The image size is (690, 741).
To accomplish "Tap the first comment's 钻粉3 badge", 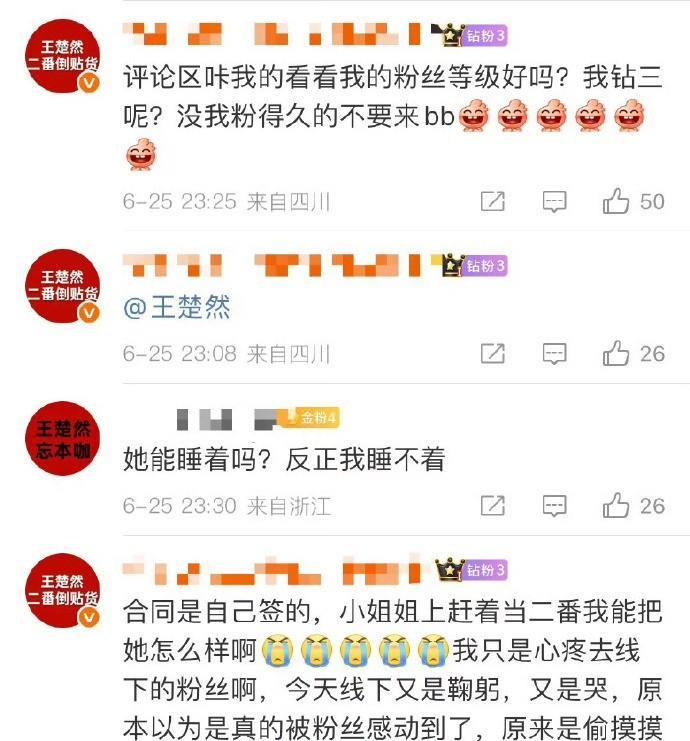I will point(484,35).
